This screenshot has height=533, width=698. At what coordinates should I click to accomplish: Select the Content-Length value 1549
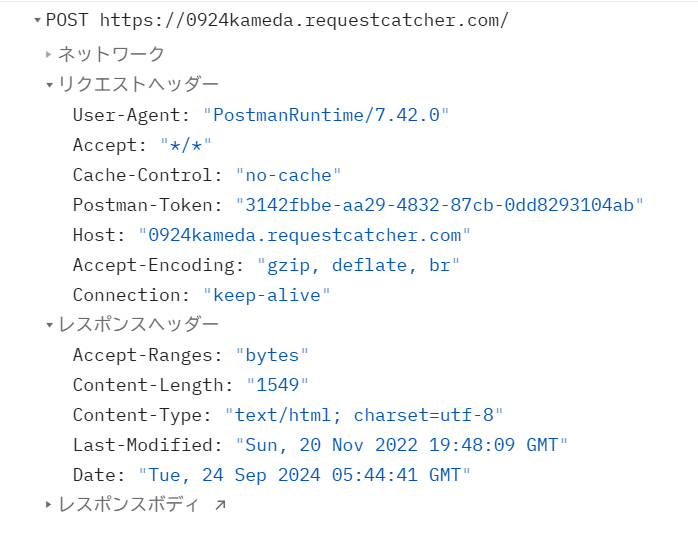(278, 385)
